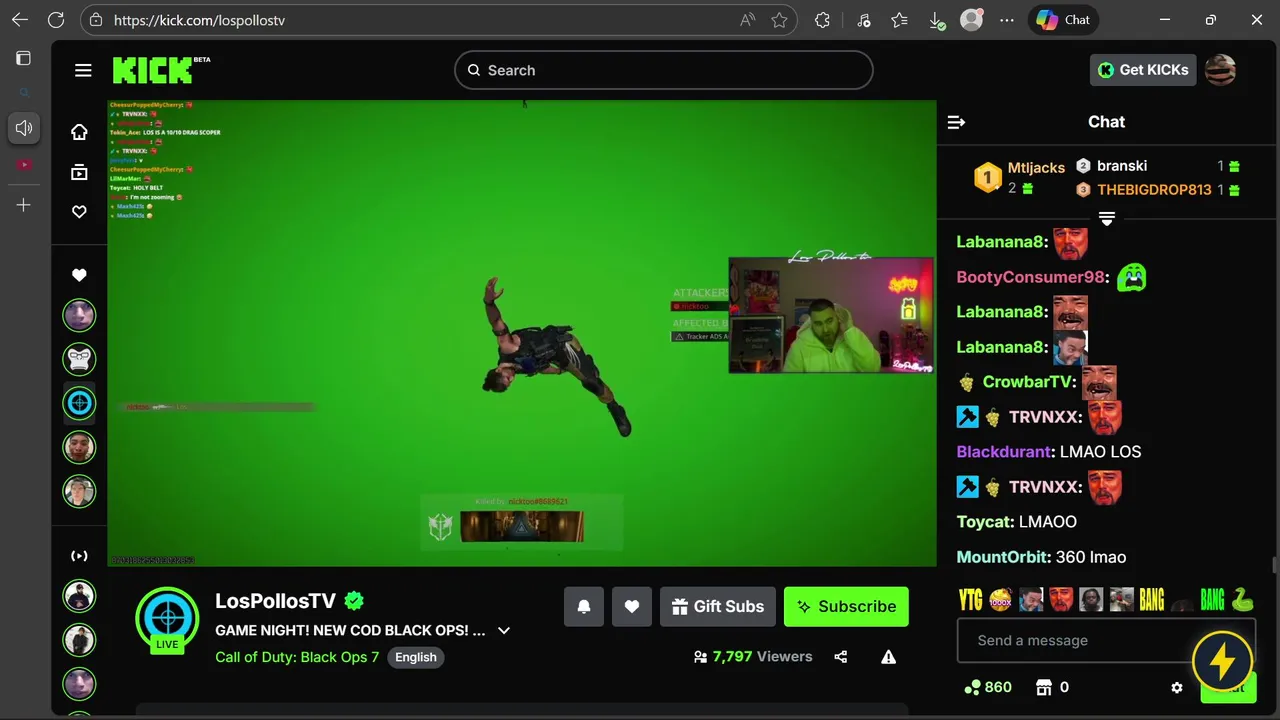The image size is (1280, 720).
Task: Select the YTG emote in quick emotes
Action: (971, 599)
